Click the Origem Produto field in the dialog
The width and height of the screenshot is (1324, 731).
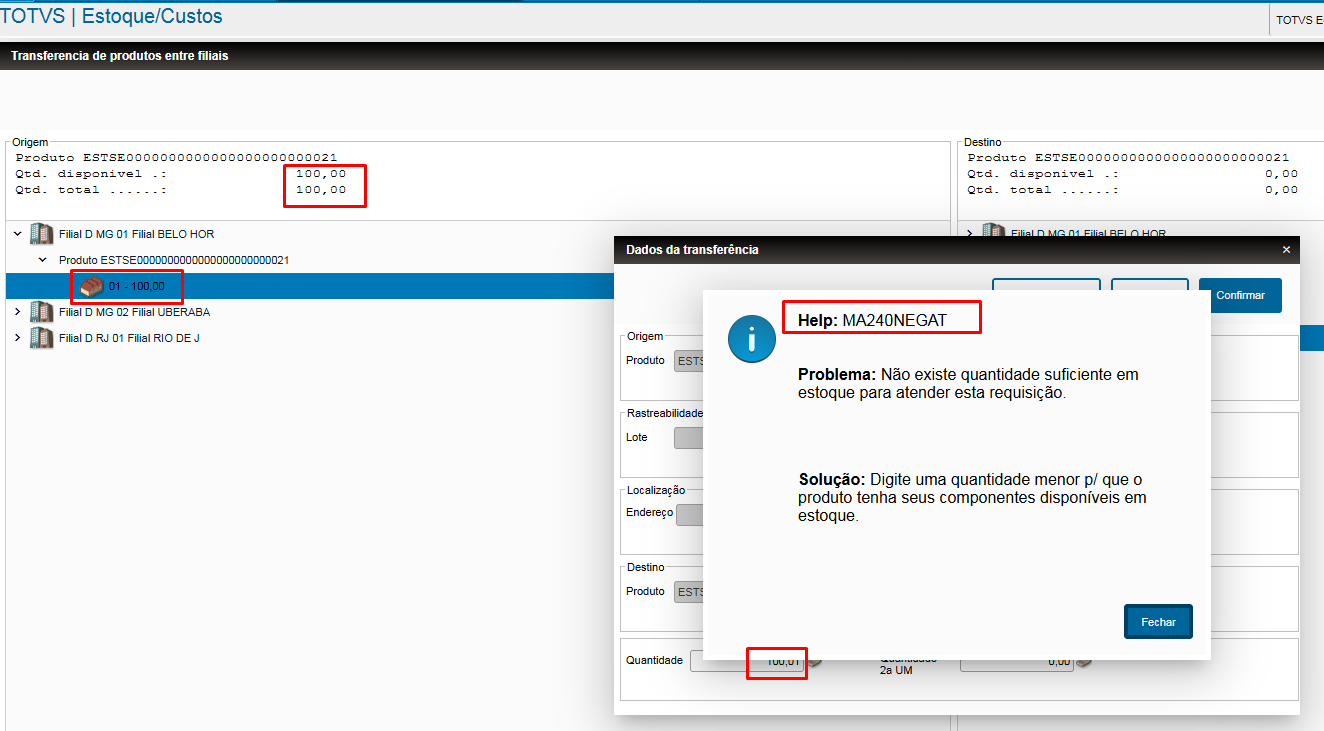tap(689, 361)
